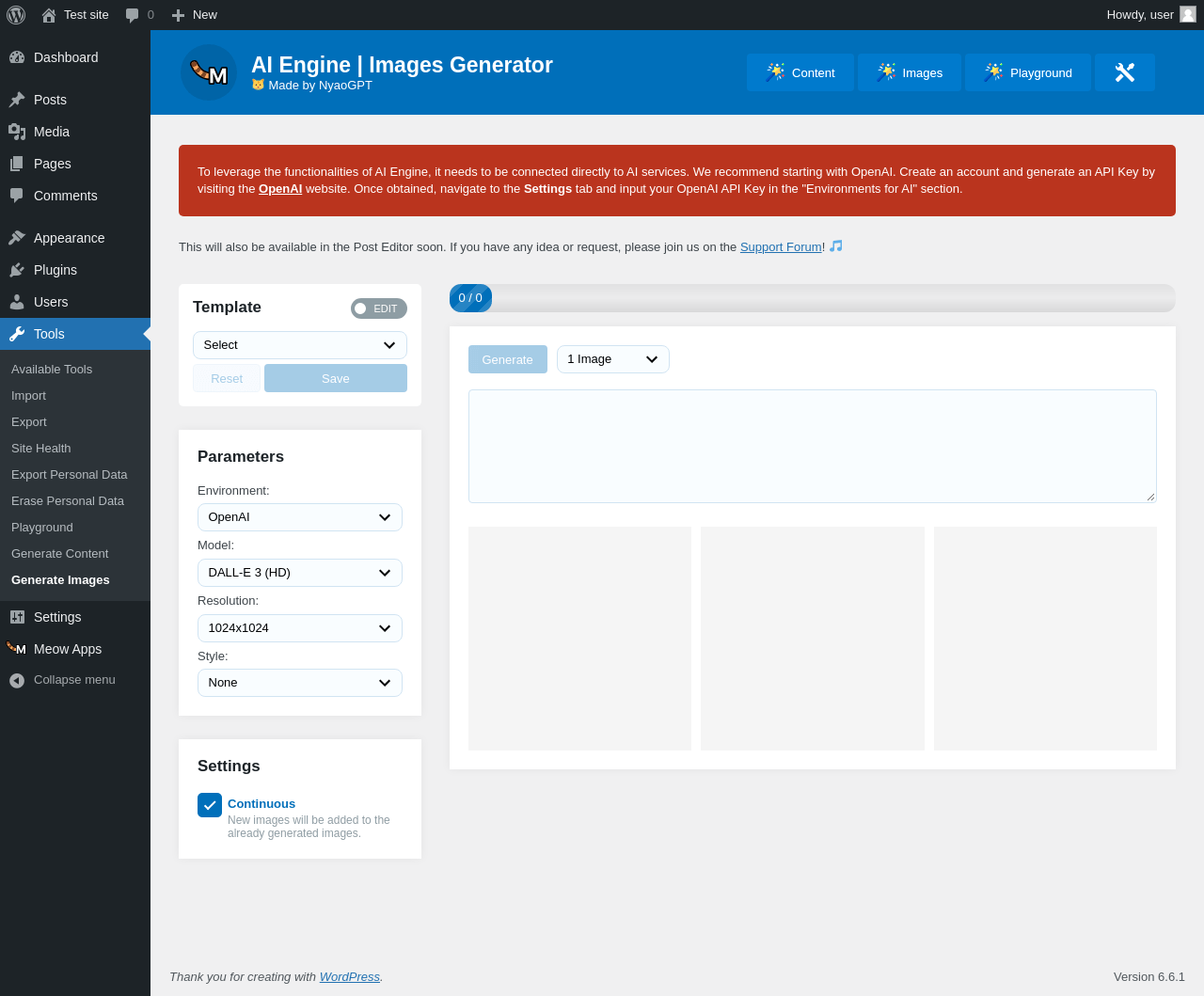Click the music note icon after Support Forum
Screen dimensions: 1204x996
[836, 245]
